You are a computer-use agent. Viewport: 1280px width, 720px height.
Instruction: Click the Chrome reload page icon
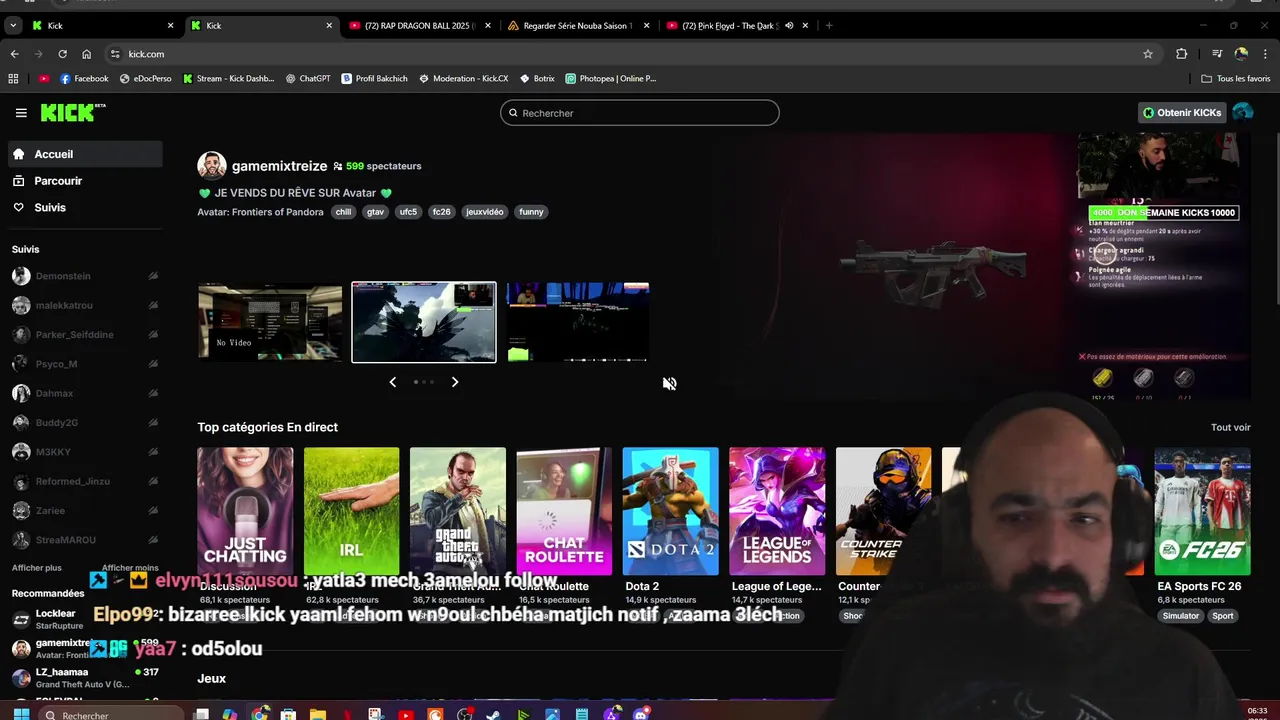62,54
